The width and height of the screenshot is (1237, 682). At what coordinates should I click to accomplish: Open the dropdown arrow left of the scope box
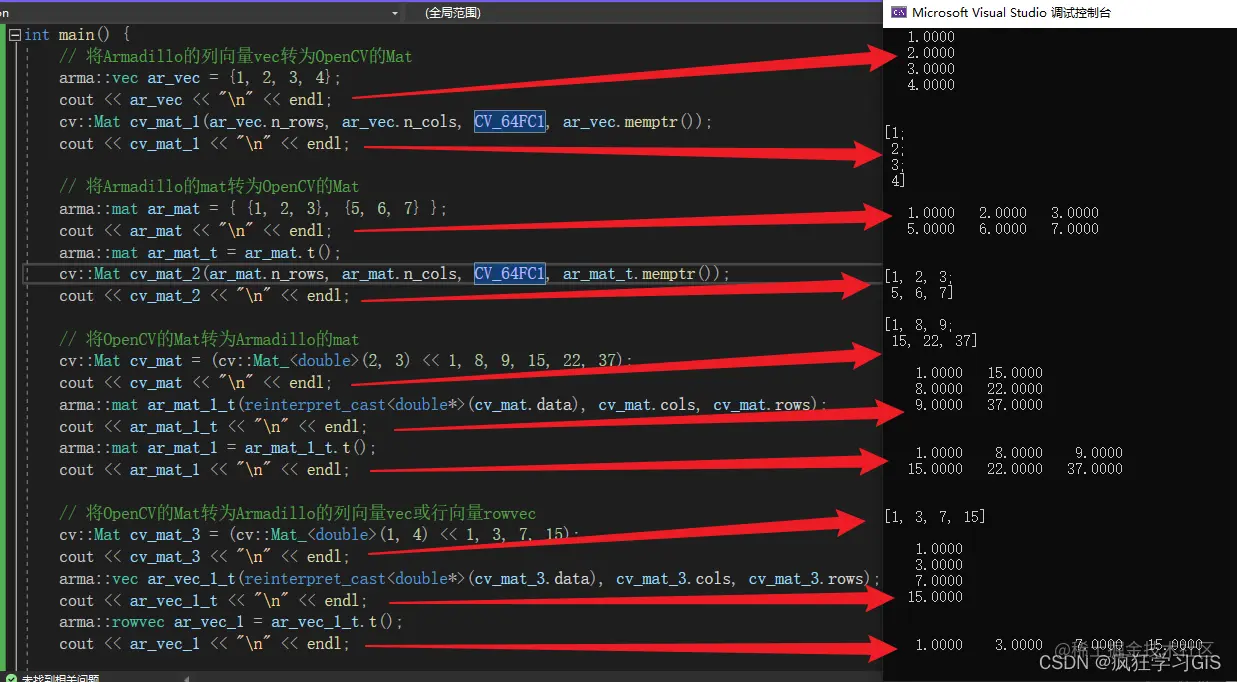pos(395,13)
